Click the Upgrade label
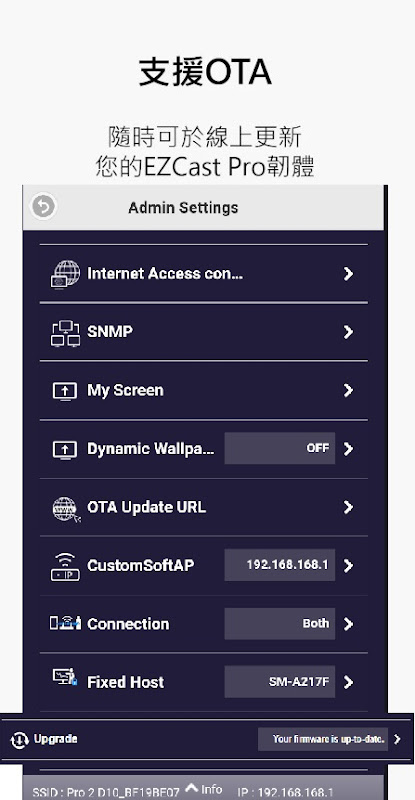The height and width of the screenshot is (800, 415). point(56,739)
